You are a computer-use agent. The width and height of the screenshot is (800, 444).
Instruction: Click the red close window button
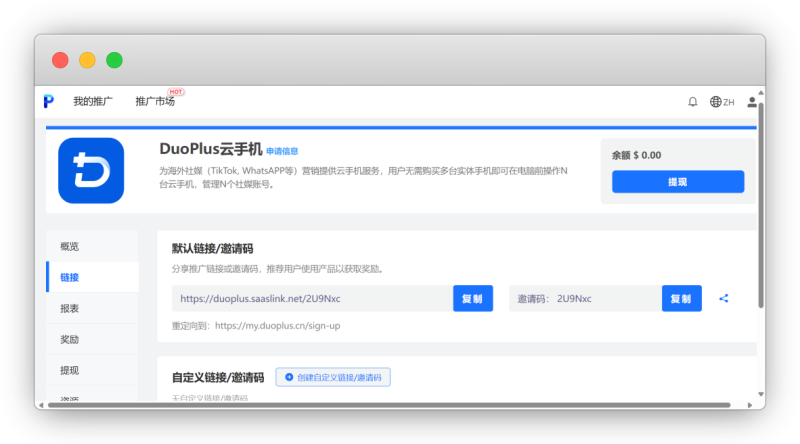60,60
